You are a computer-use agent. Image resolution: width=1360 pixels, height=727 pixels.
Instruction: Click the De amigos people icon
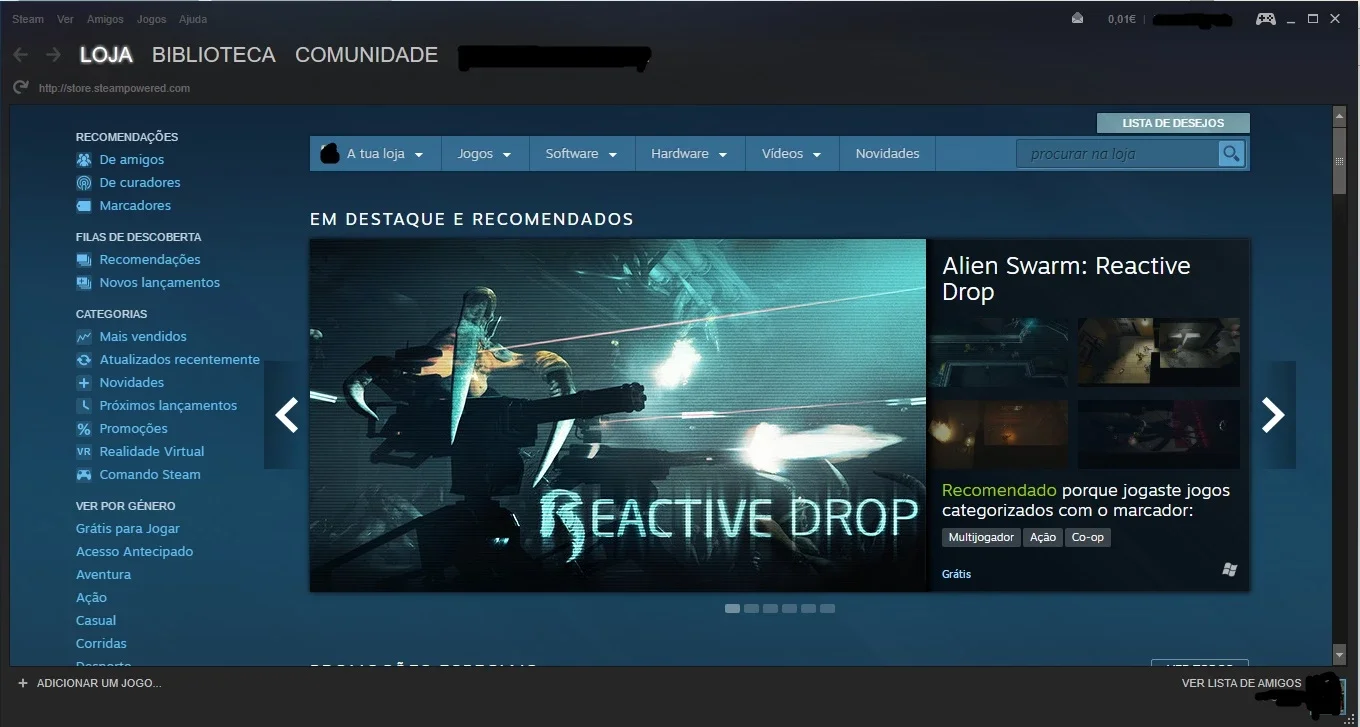84,160
